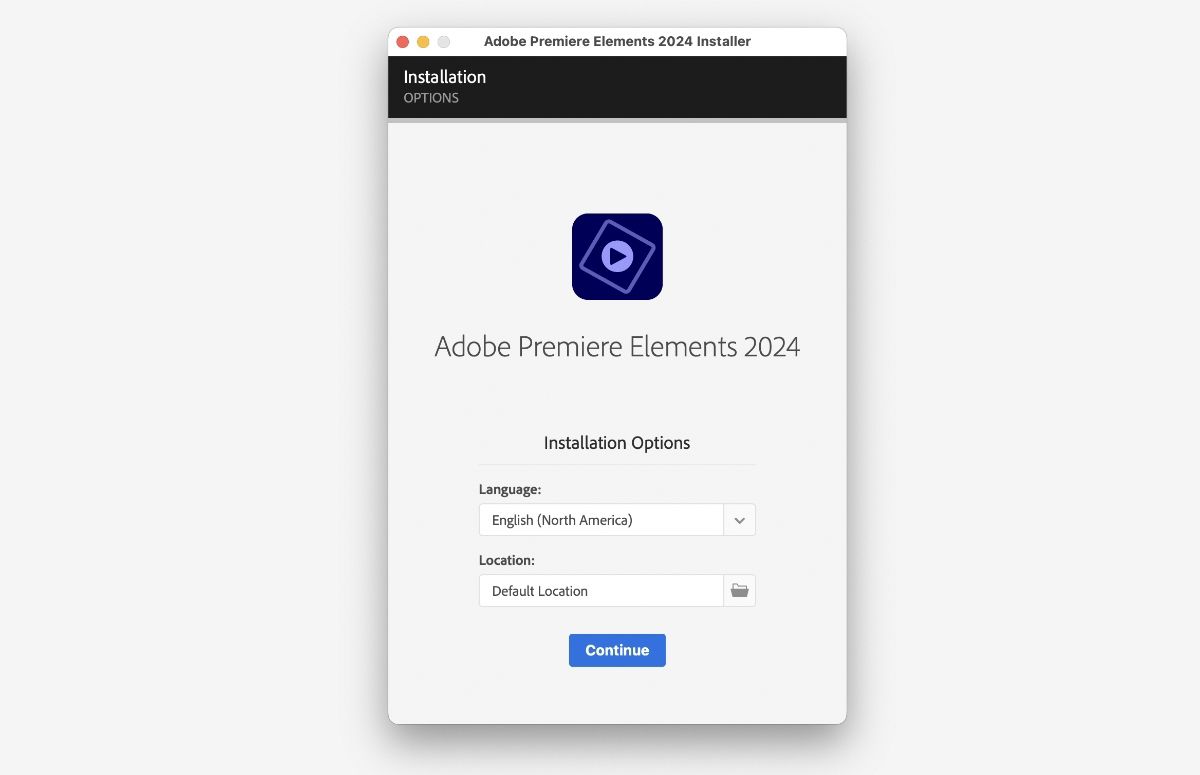This screenshot has height=775, width=1200.
Task: Click the Installation Options section heading
Action: click(x=616, y=443)
